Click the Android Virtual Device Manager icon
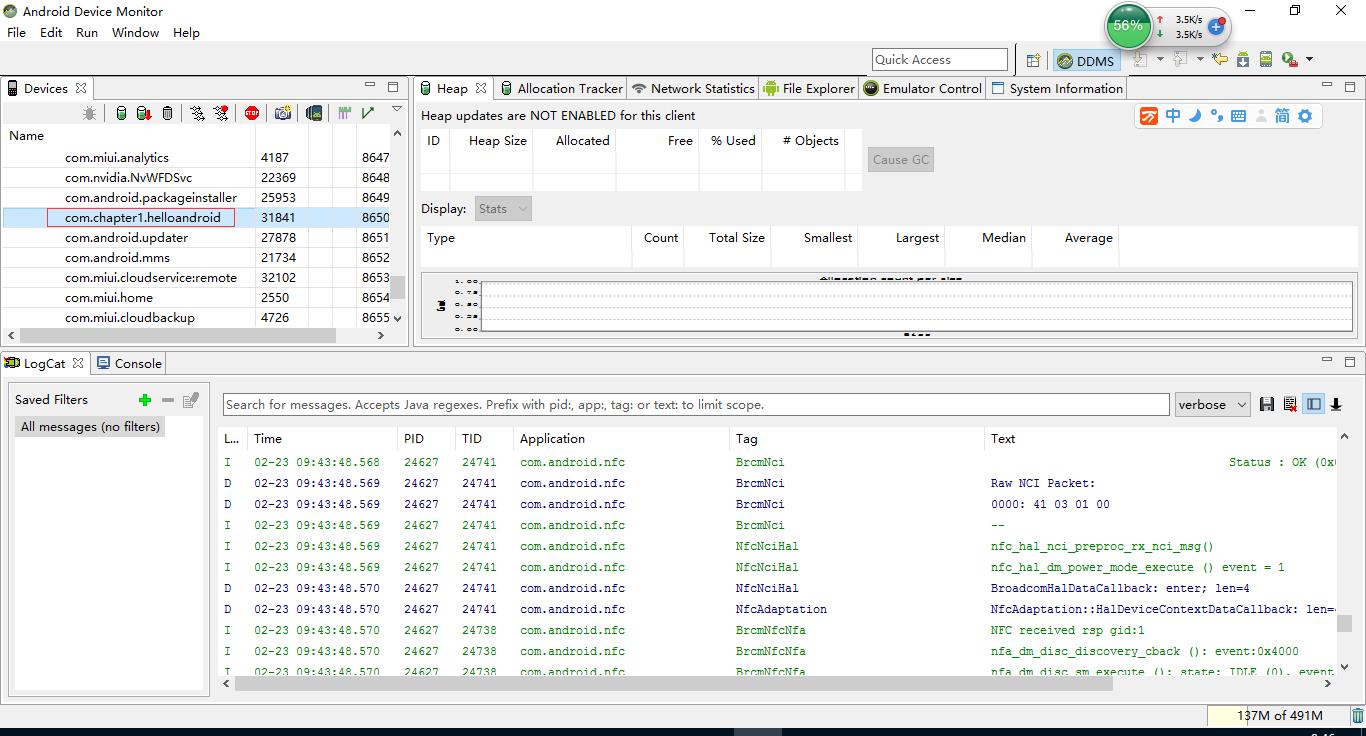 tap(1265, 60)
